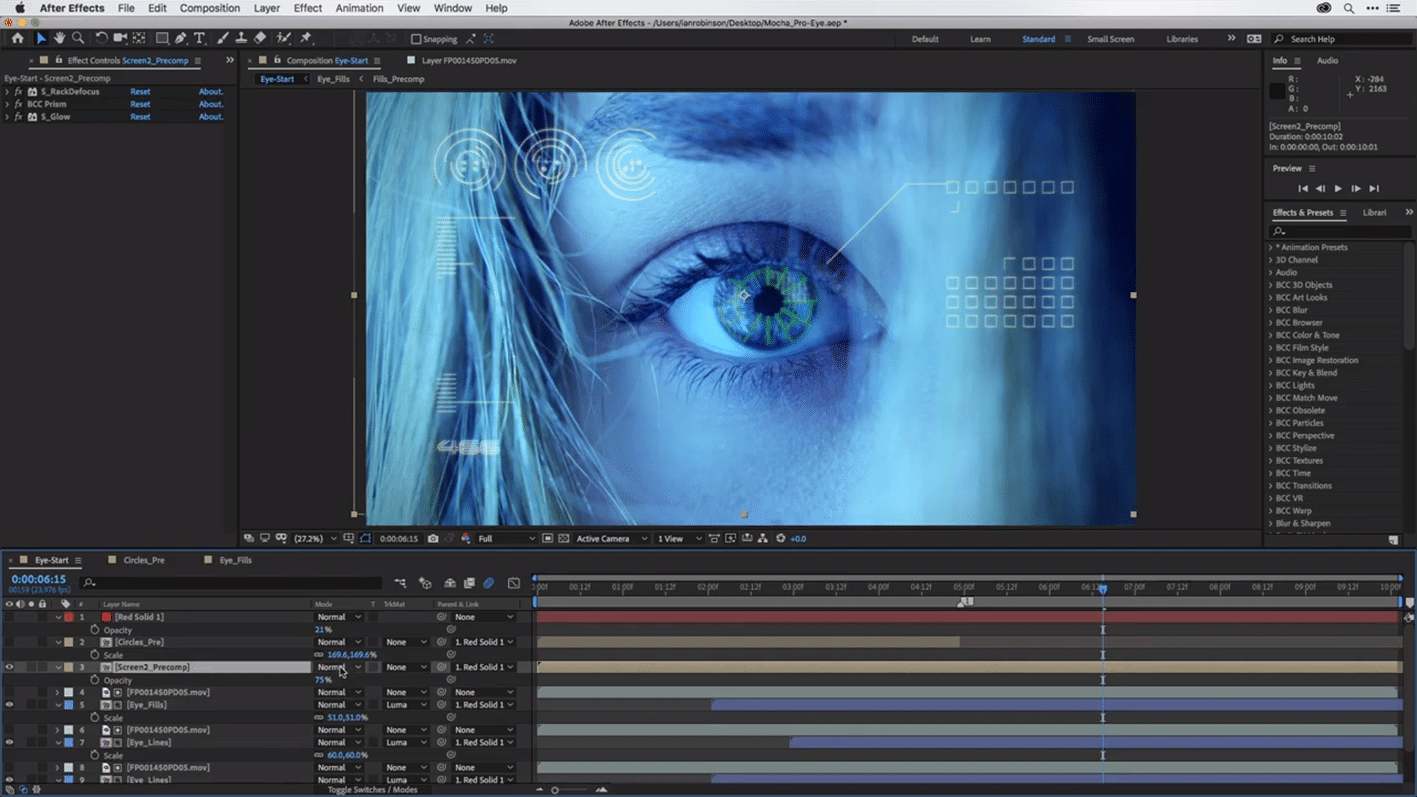Select the Zoom magnifier tool
The image size is (1417, 797).
pos(78,38)
